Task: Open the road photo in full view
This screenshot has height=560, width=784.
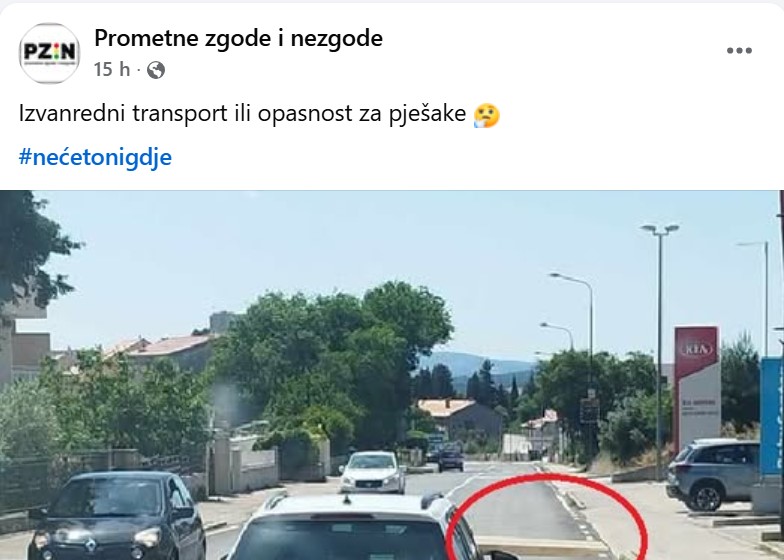Action: tap(392, 375)
